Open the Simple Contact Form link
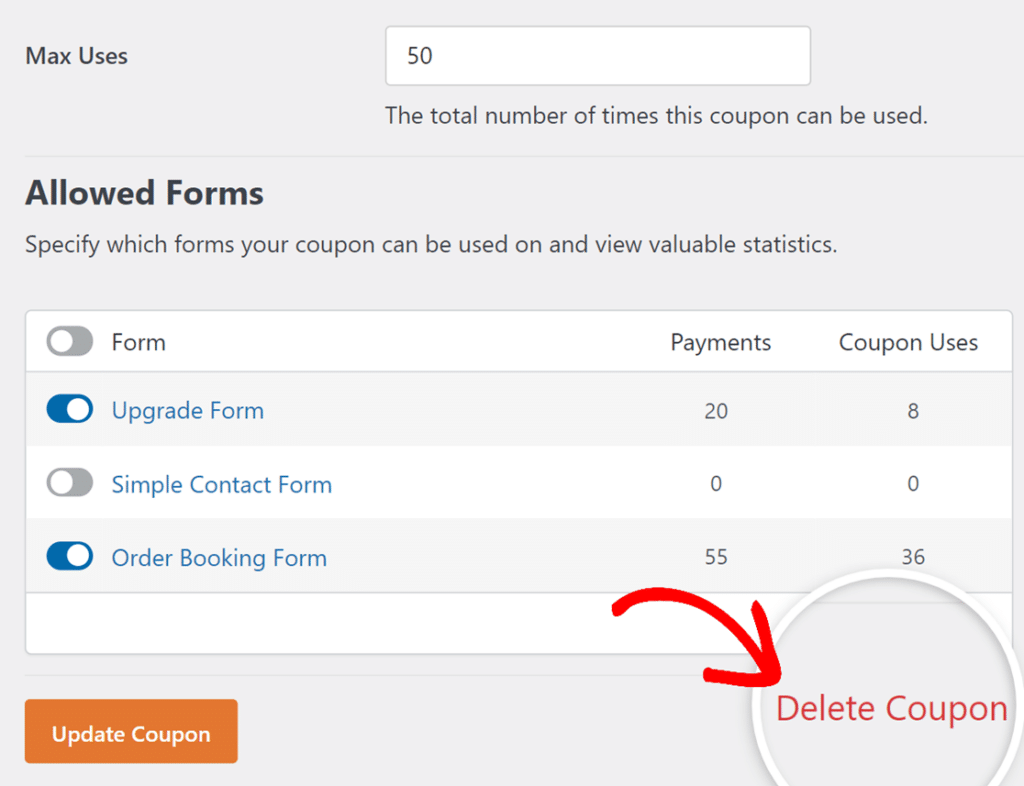This screenshot has height=786, width=1024. pyautogui.click(x=221, y=484)
